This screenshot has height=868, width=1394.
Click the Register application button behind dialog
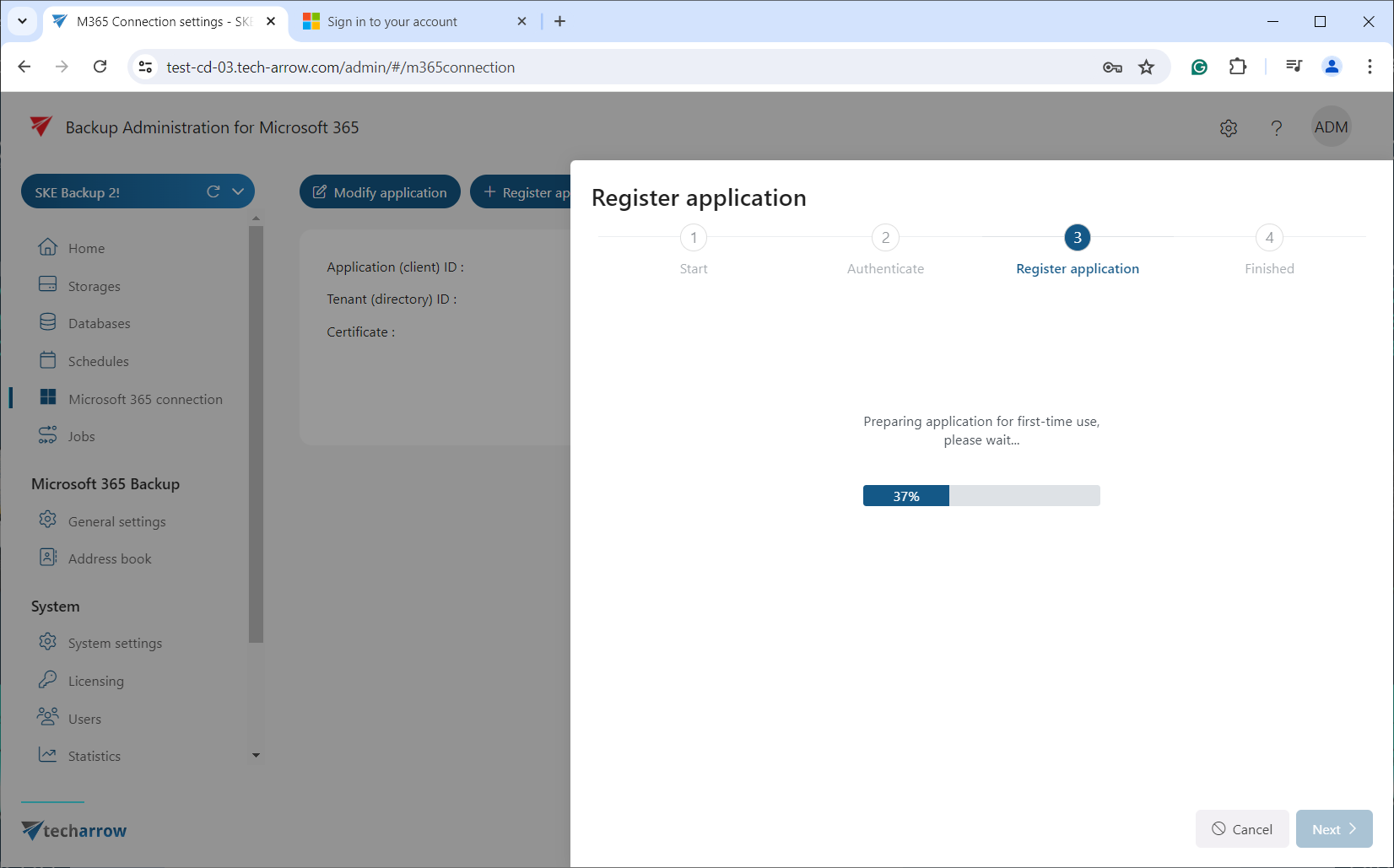[521, 191]
